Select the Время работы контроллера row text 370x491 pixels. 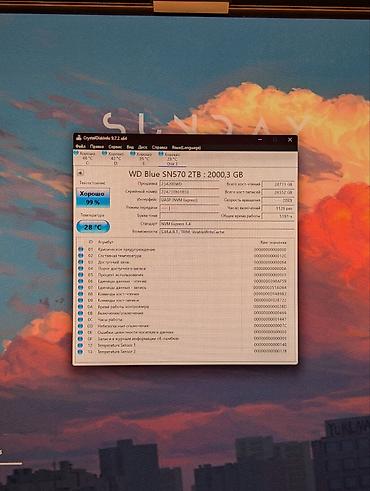point(123,307)
